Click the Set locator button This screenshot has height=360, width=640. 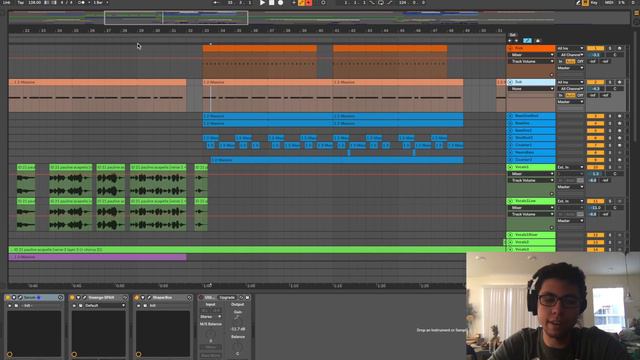click(x=513, y=35)
